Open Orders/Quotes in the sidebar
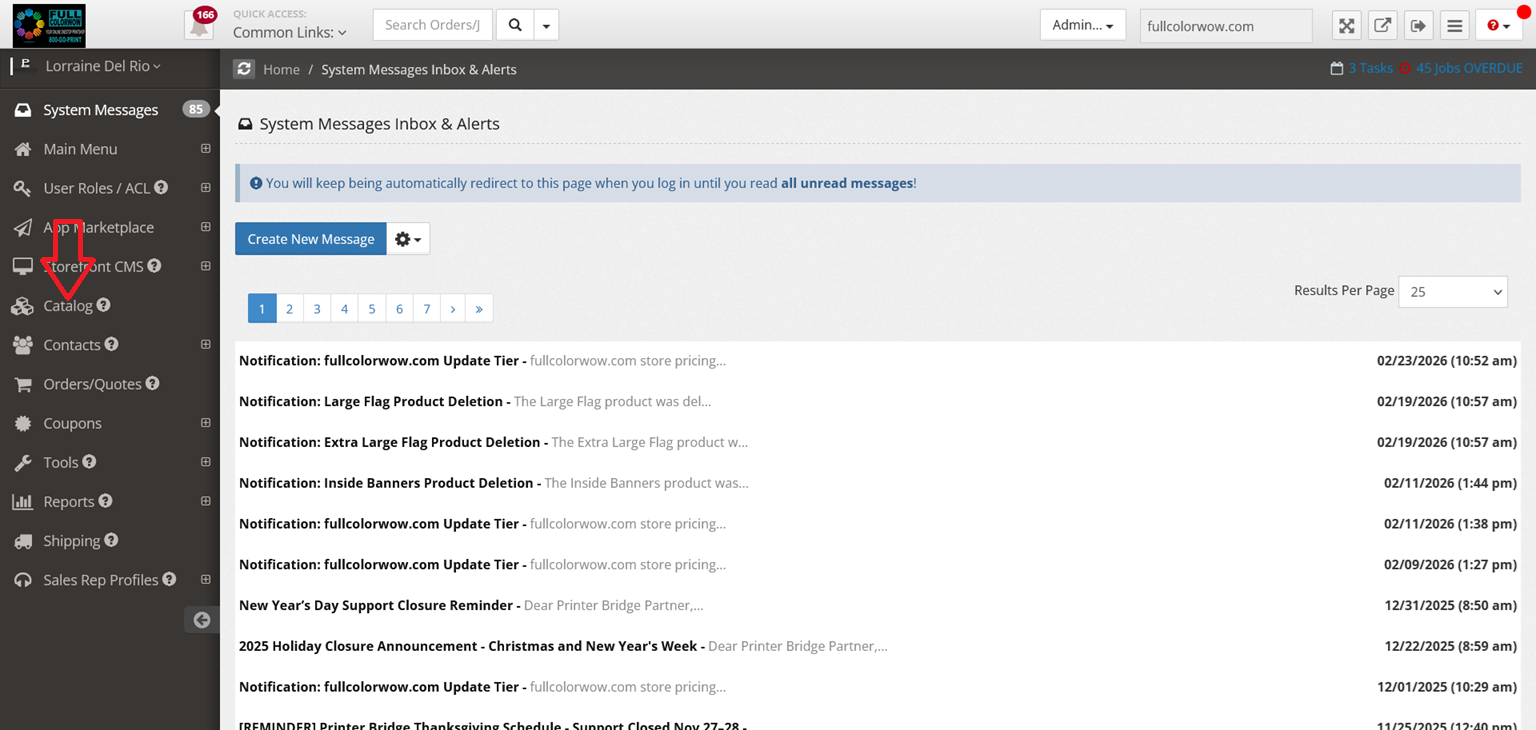 [x=92, y=384]
